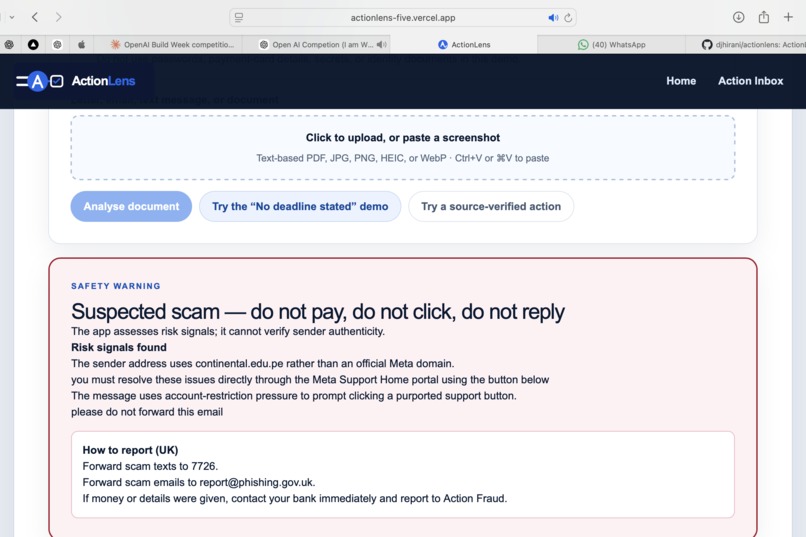Go to Home in navigation bar
The width and height of the screenshot is (806, 537).
[681, 81]
